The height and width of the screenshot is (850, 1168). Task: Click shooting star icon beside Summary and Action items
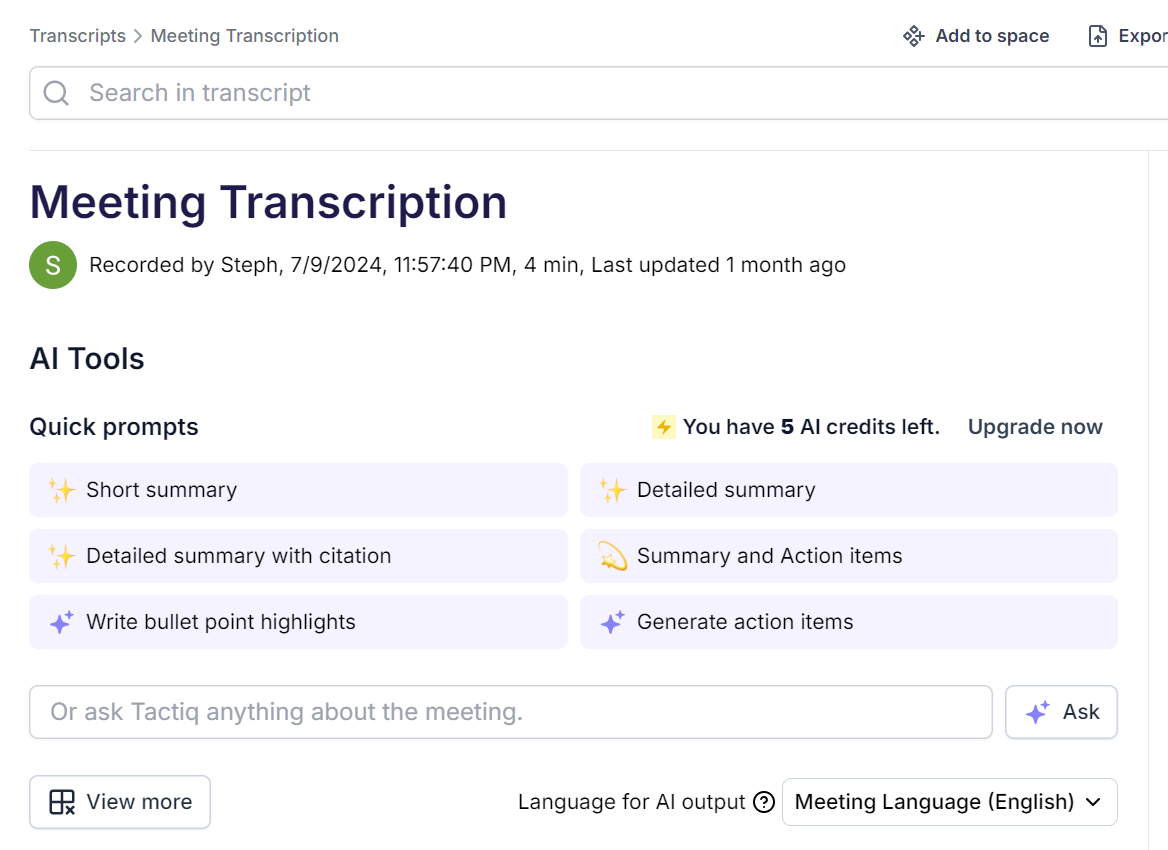point(612,556)
